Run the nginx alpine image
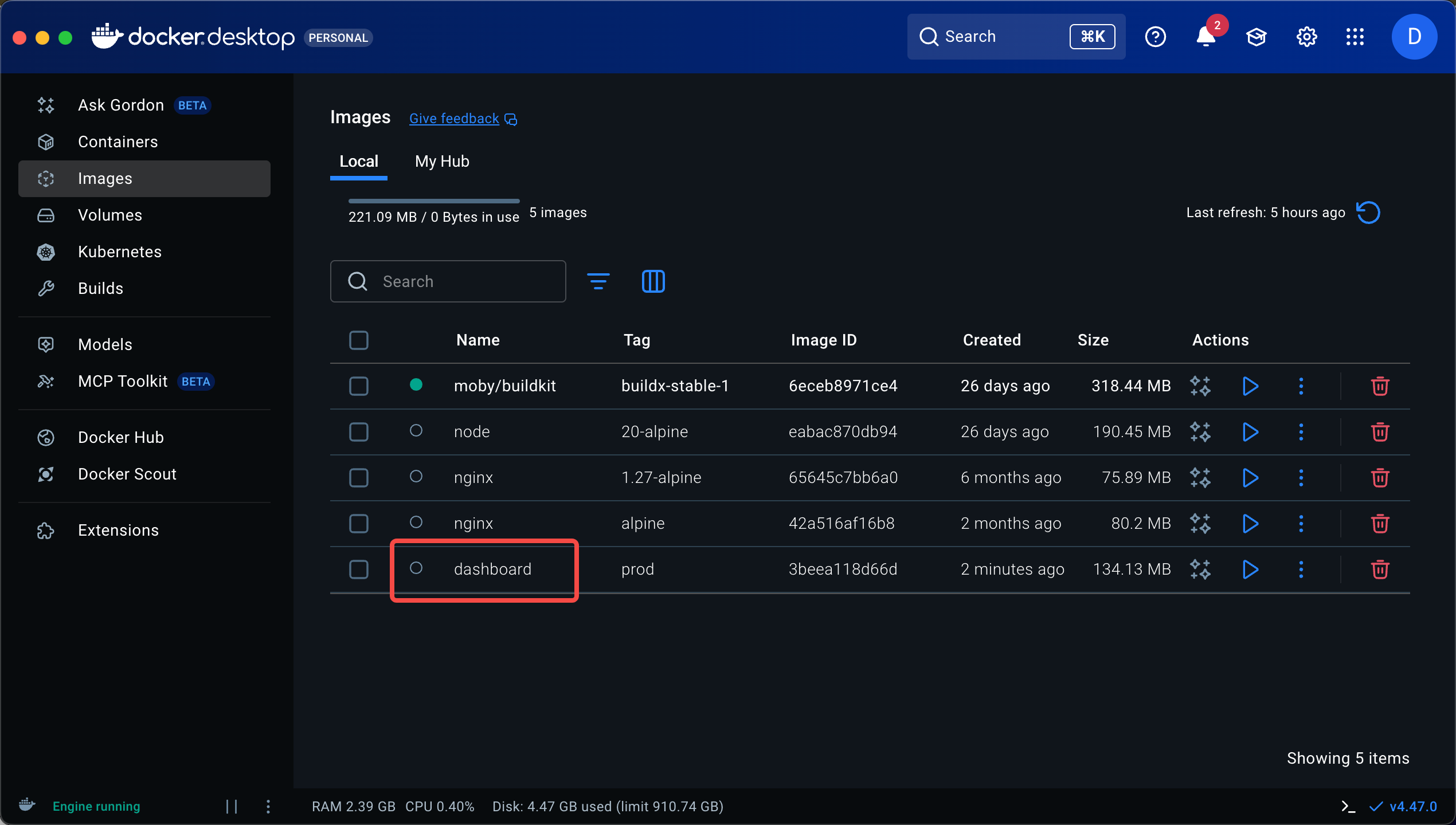This screenshot has width=1456, height=825. point(1250,524)
